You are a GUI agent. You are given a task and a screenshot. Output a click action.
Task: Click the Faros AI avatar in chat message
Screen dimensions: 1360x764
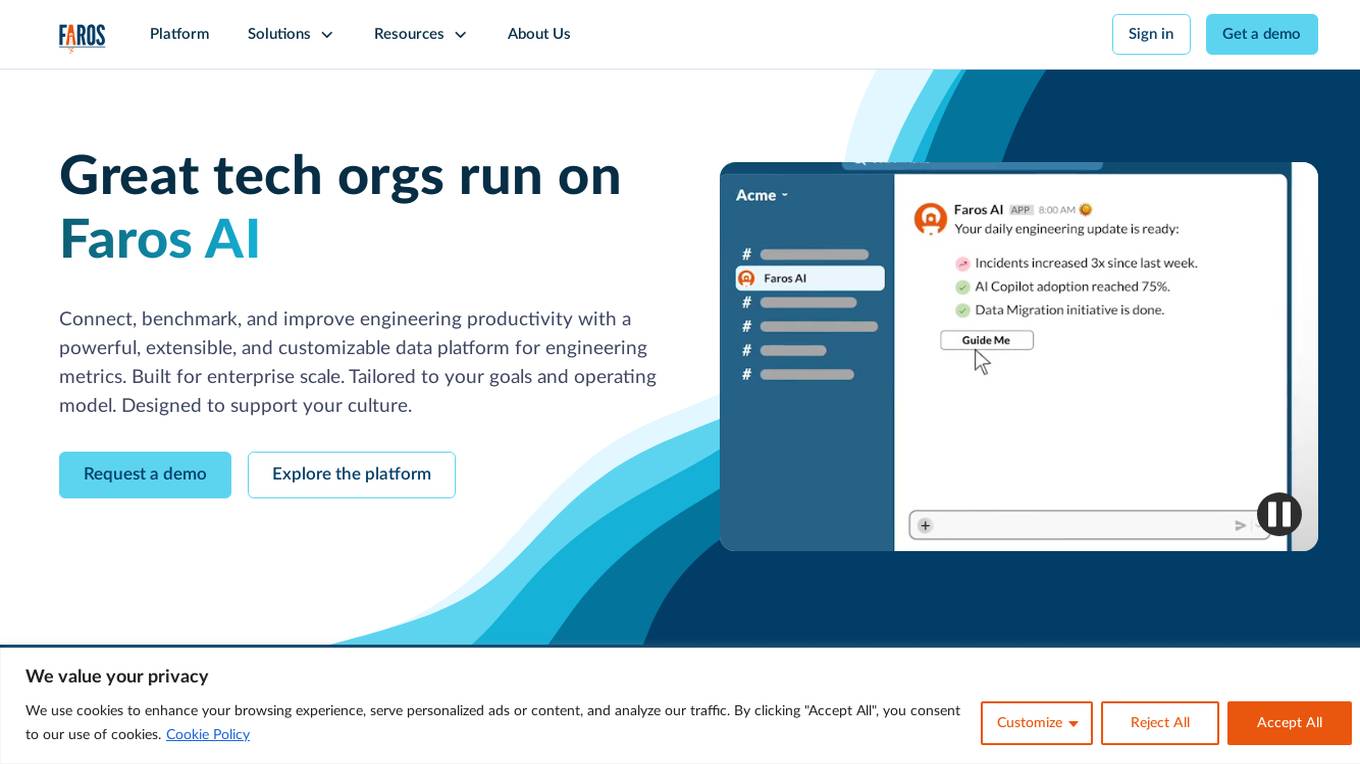[930, 218]
